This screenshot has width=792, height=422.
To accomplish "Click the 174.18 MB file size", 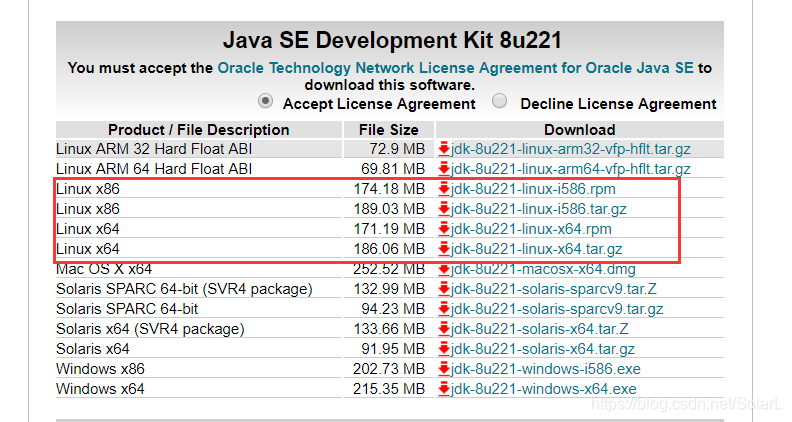I will 389,189.
